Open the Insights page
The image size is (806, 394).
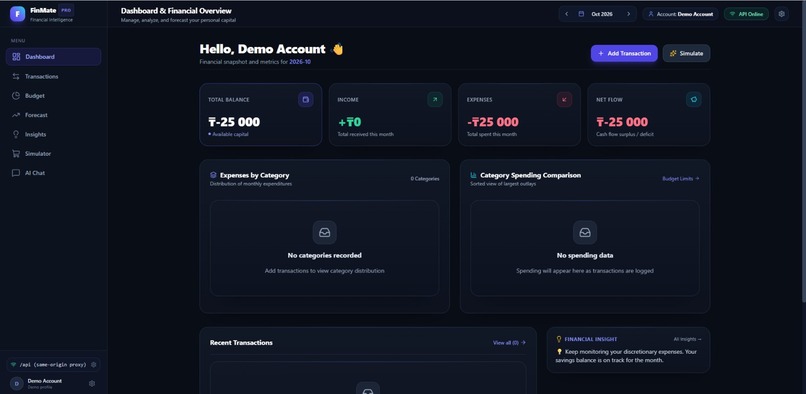click(x=53, y=134)
